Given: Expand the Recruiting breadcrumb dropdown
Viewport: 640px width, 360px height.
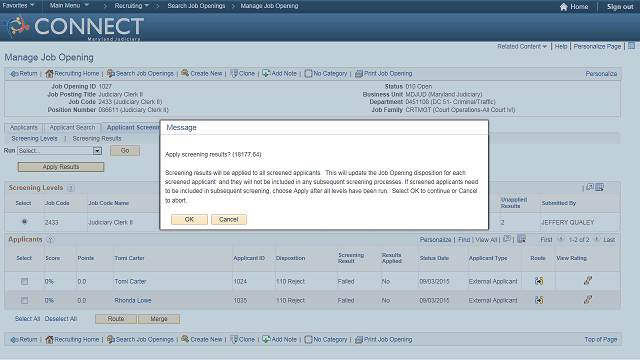Looking at the screenshot, I should [131, 6].
